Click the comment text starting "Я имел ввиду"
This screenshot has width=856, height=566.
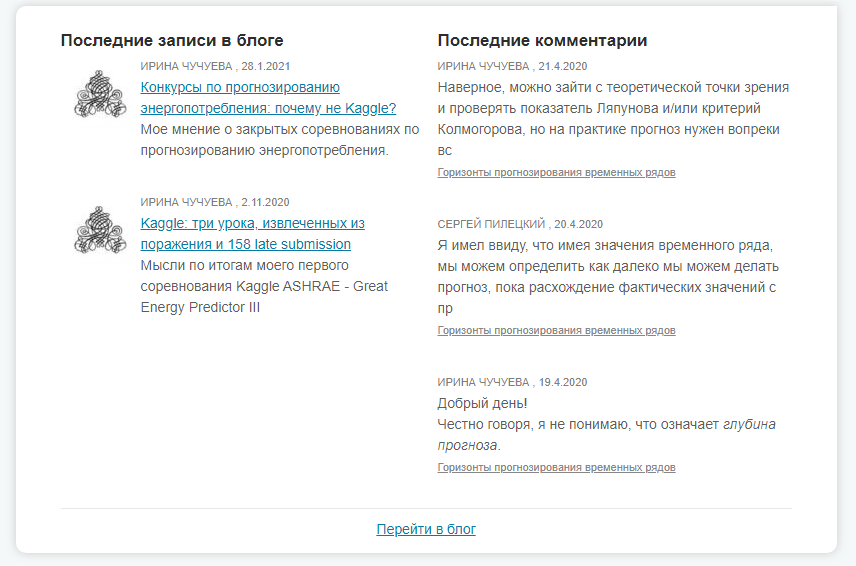tap(608, 277)
